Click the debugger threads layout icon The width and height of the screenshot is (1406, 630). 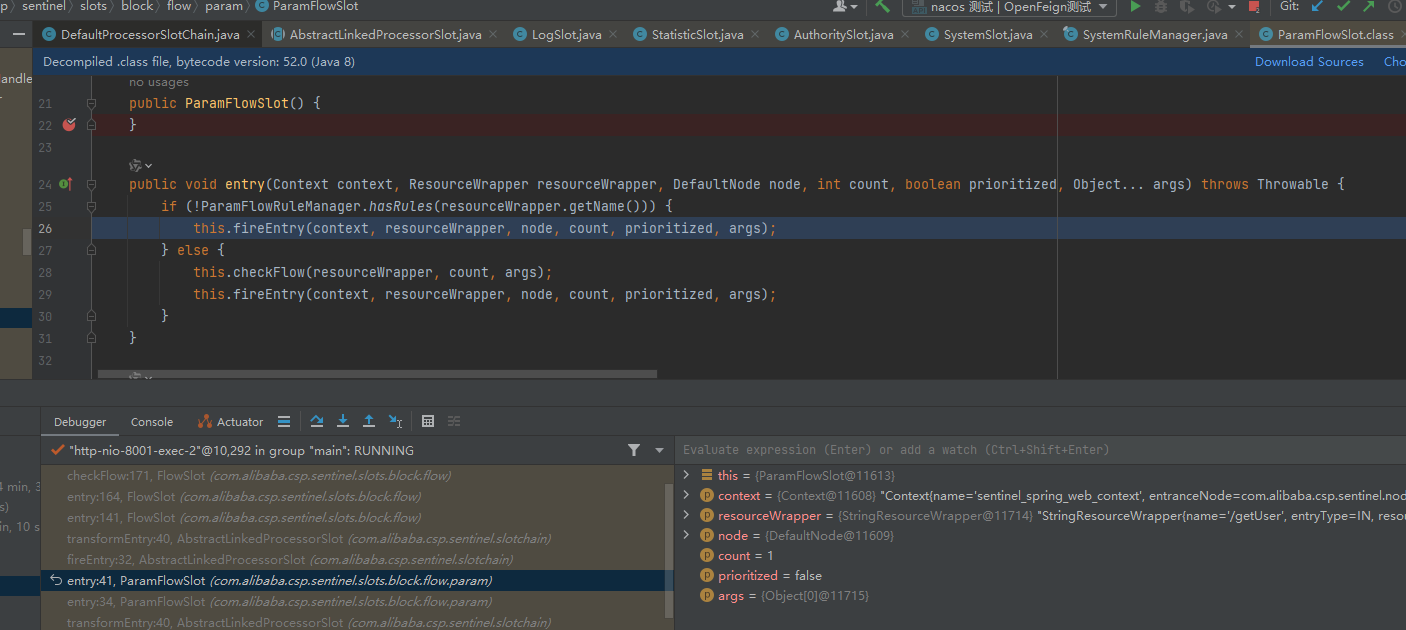pyautogui.click(x=284, y=421)
